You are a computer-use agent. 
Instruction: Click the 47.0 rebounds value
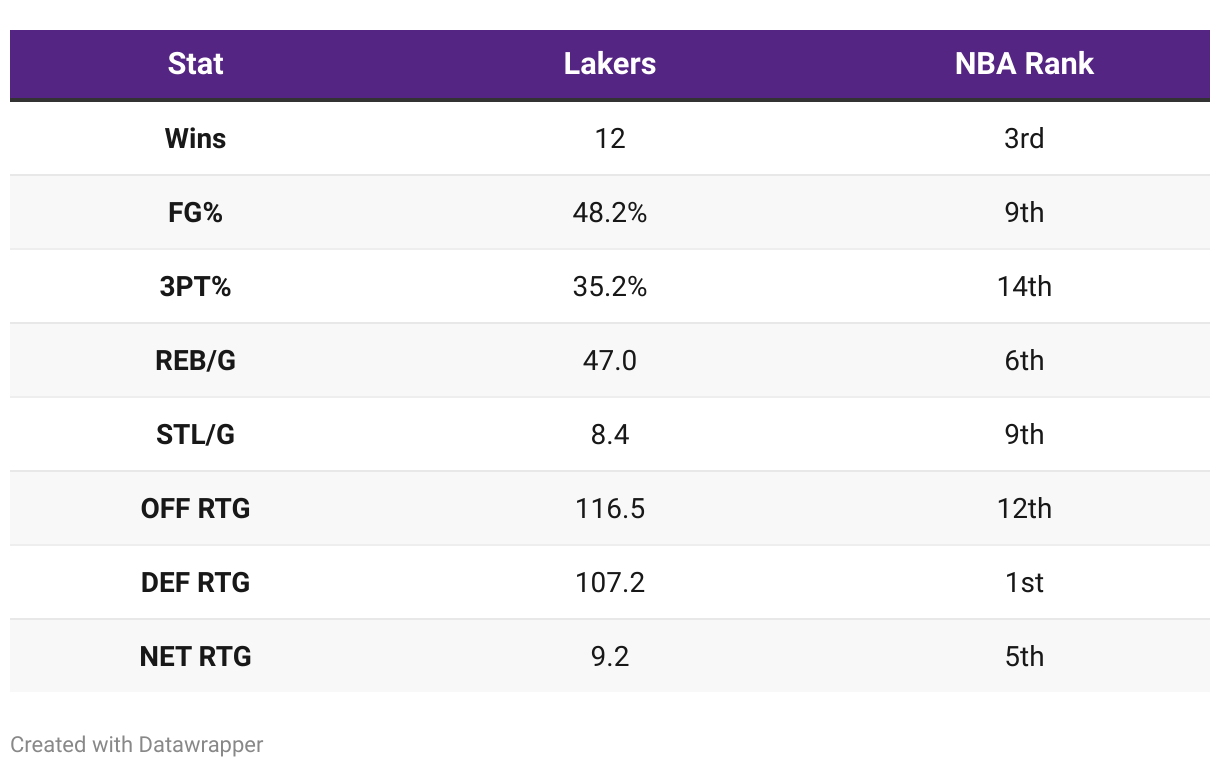click(x=610, y=360)
